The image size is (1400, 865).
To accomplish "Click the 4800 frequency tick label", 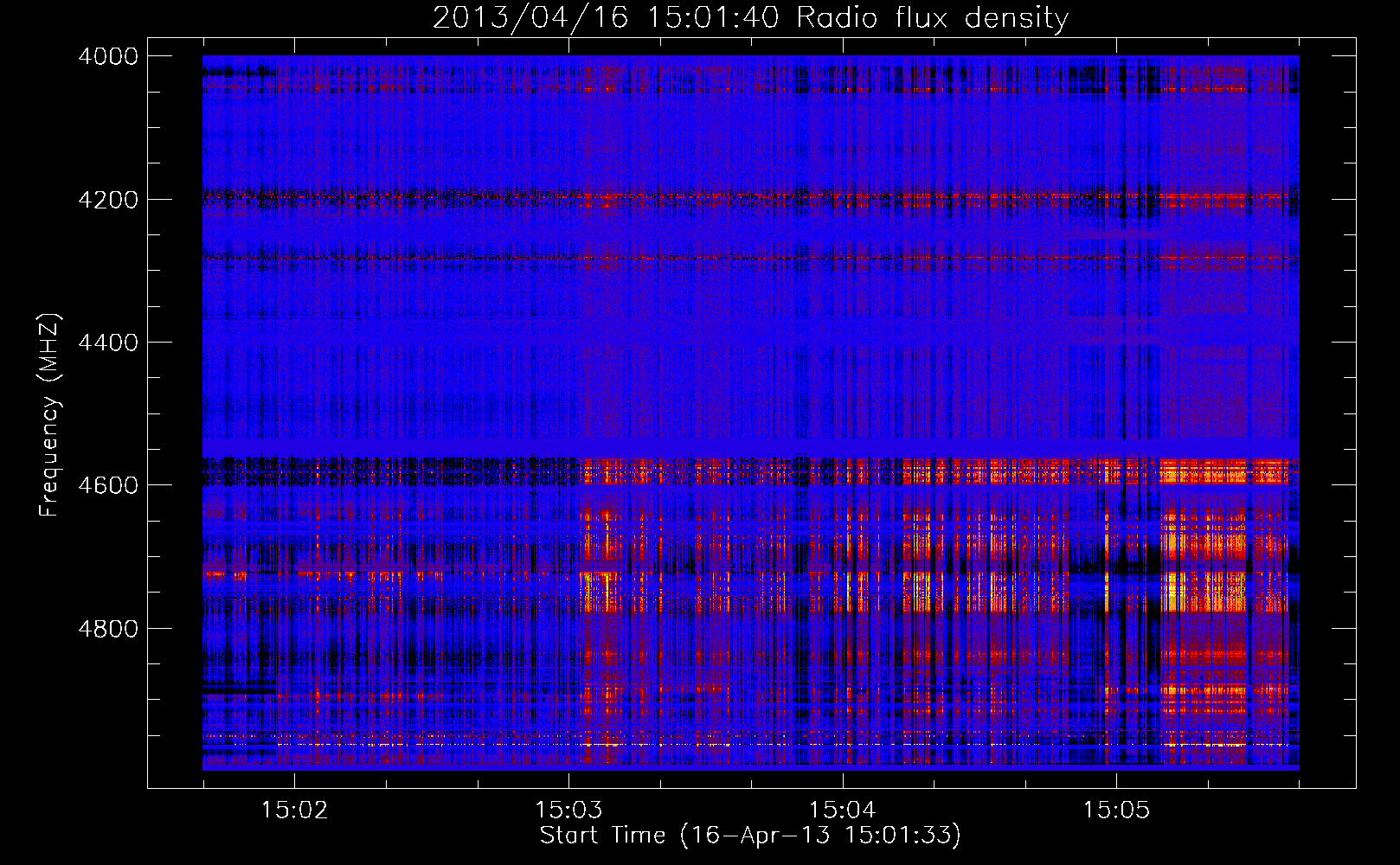I will [108, 628].
